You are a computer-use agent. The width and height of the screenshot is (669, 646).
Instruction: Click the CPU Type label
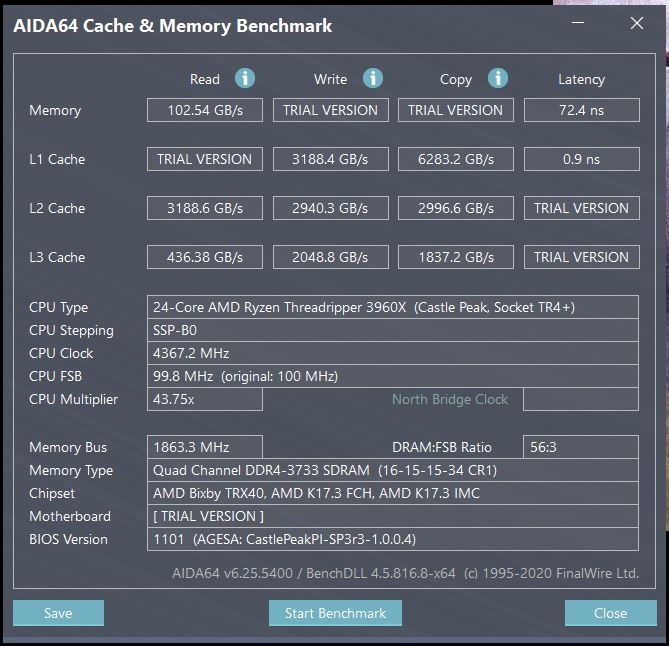coord(58,308)
